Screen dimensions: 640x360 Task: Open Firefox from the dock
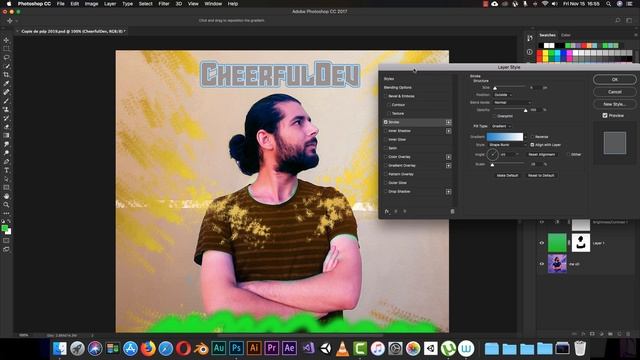(148, 348)
